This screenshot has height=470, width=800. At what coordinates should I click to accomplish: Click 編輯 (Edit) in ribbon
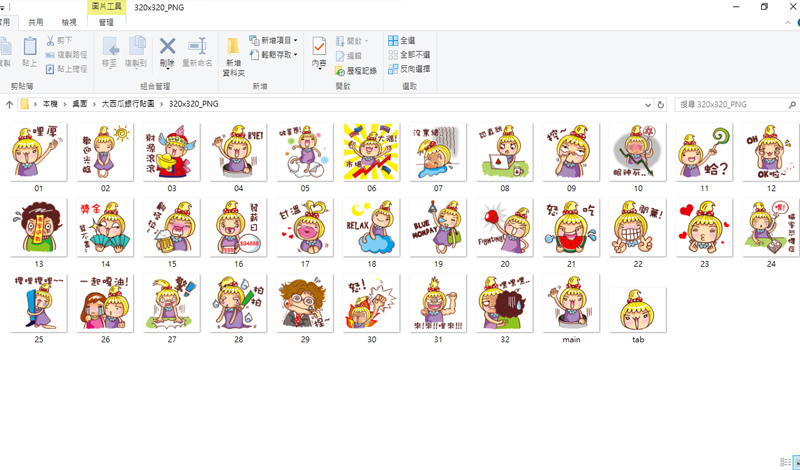pyautogui.click(x=348, y=56)
